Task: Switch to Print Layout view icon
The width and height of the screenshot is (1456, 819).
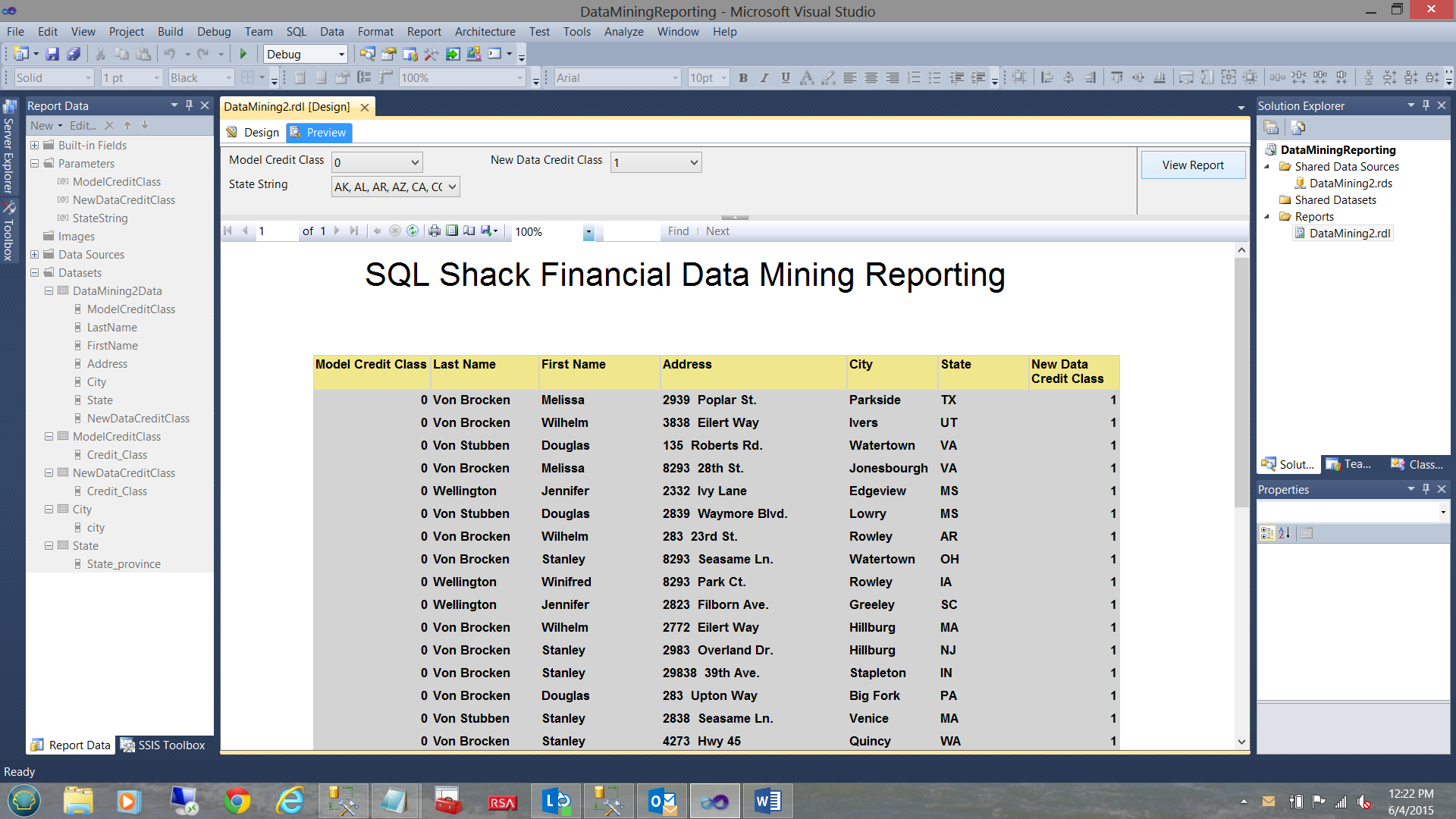Action: 452,231
